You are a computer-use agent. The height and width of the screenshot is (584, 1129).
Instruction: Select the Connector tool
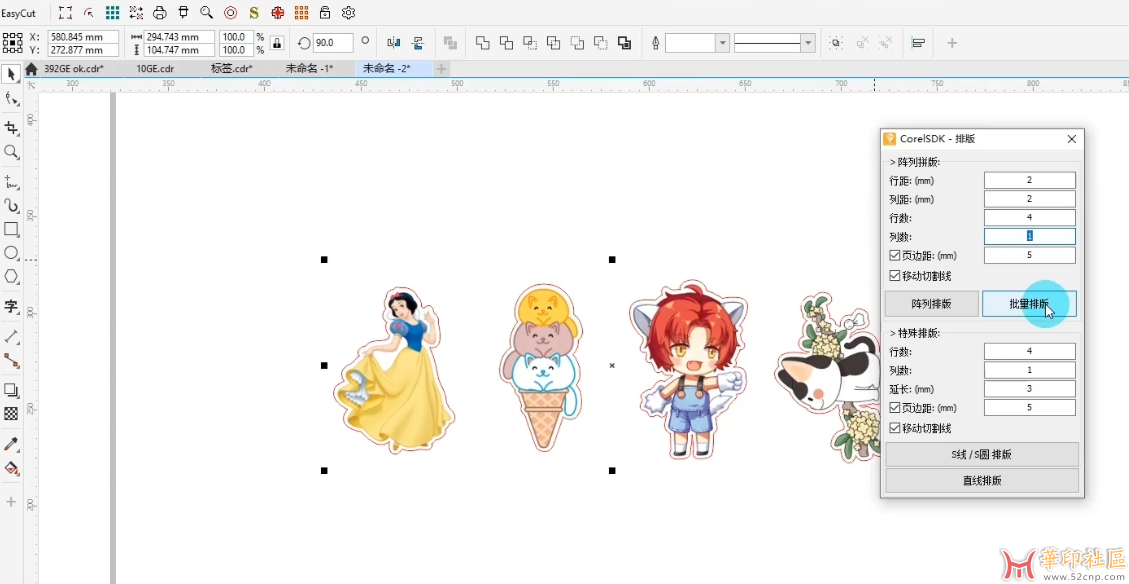coord(11,360)
